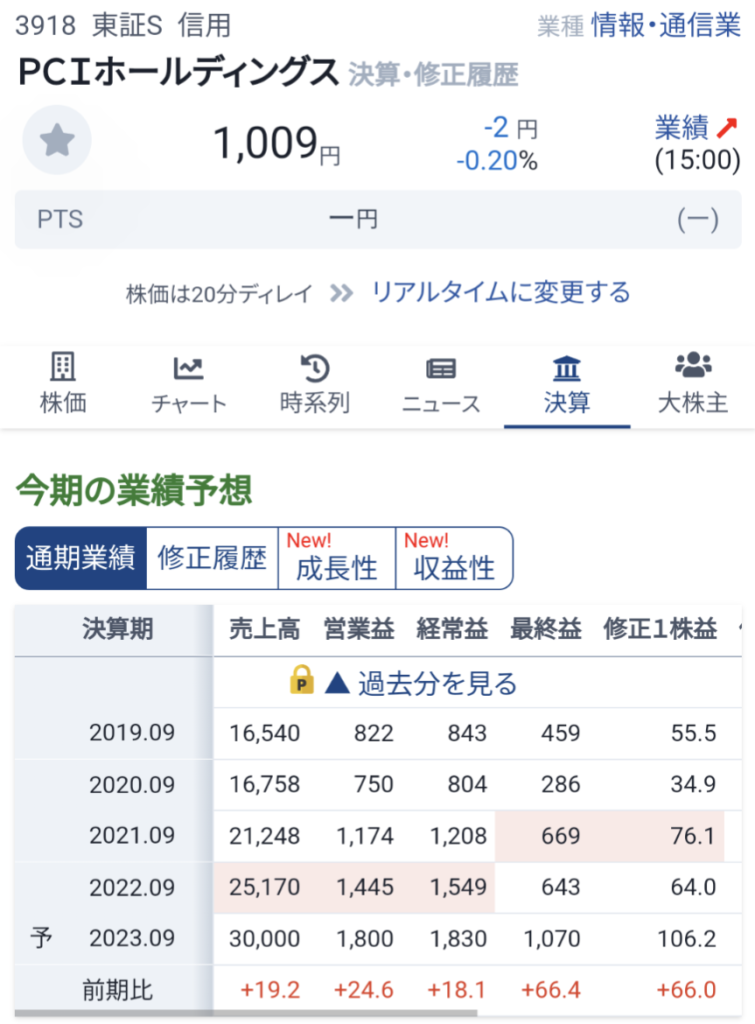Click the 売上高 column header
The image size is (755, 1024).
pos(264,629)
